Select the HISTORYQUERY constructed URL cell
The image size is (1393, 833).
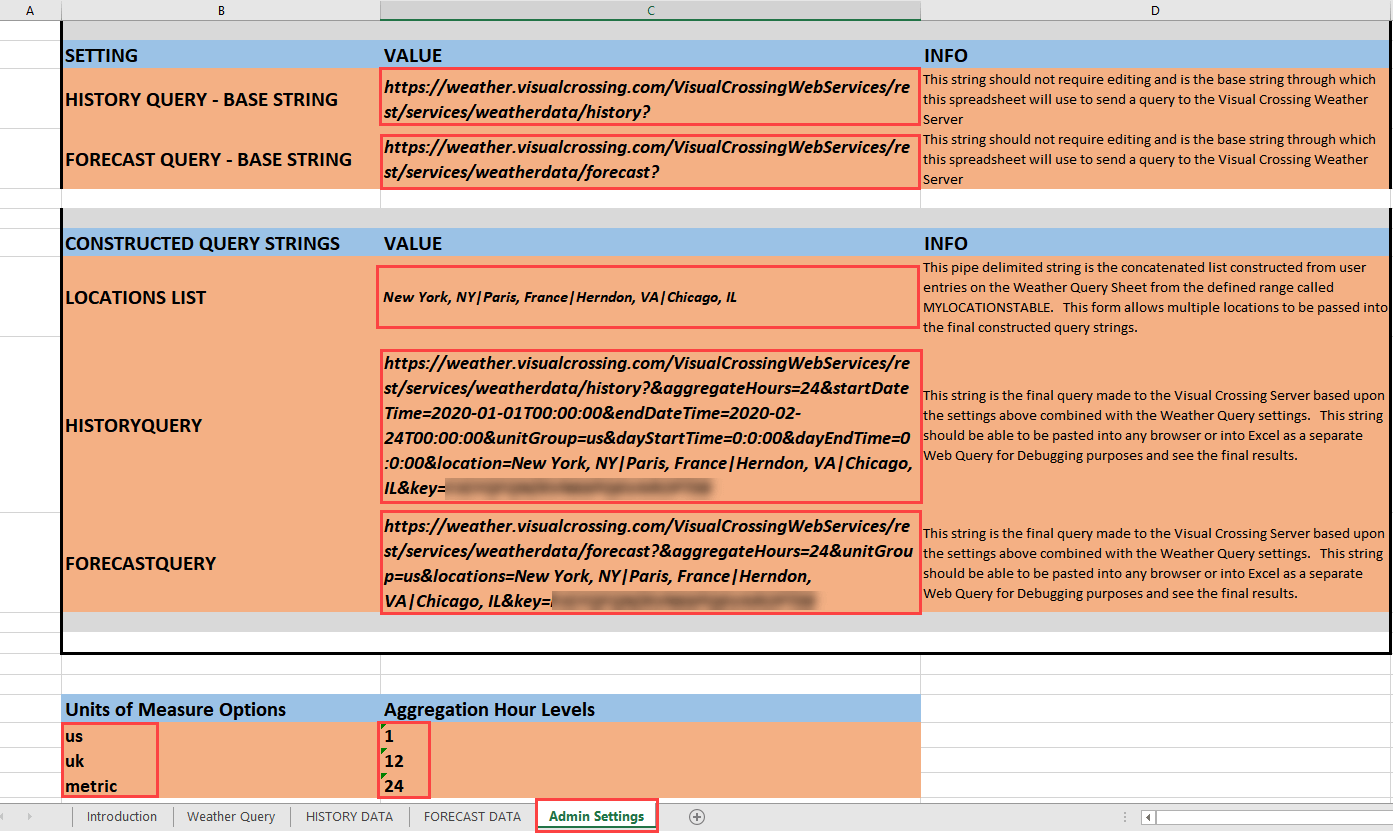[650, 425]
